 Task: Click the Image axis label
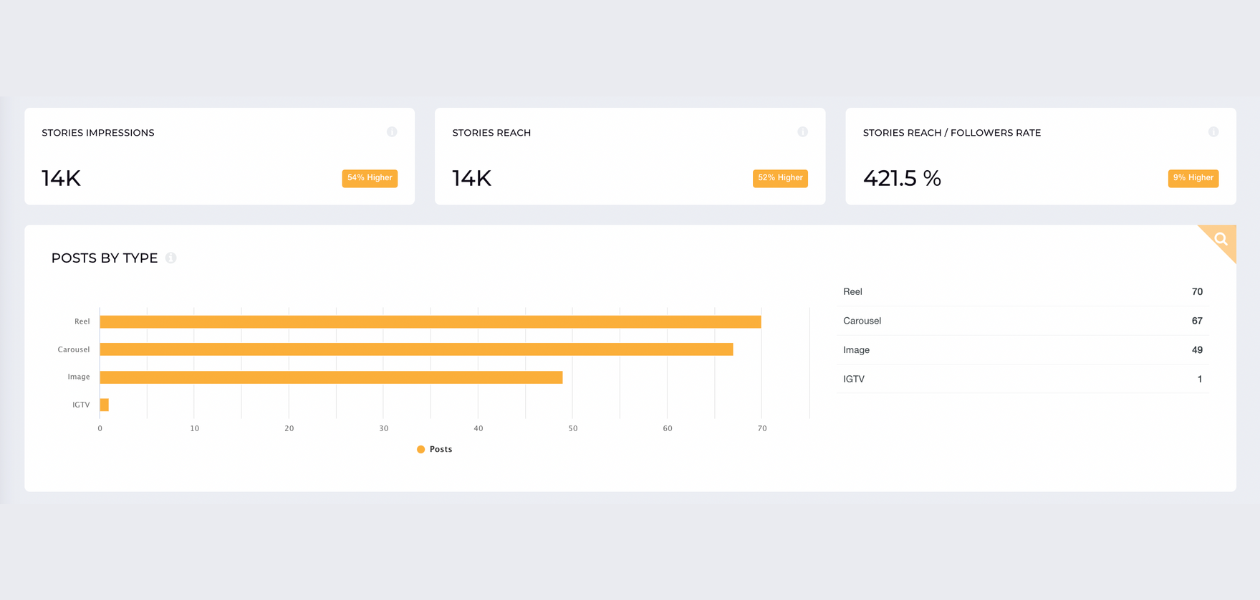click(x=79, y=377)
